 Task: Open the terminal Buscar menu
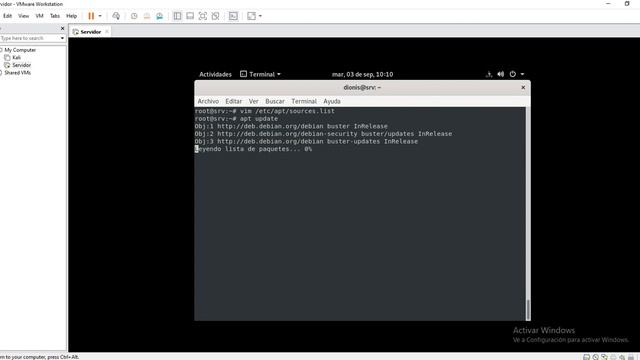(x=275, y=101)
